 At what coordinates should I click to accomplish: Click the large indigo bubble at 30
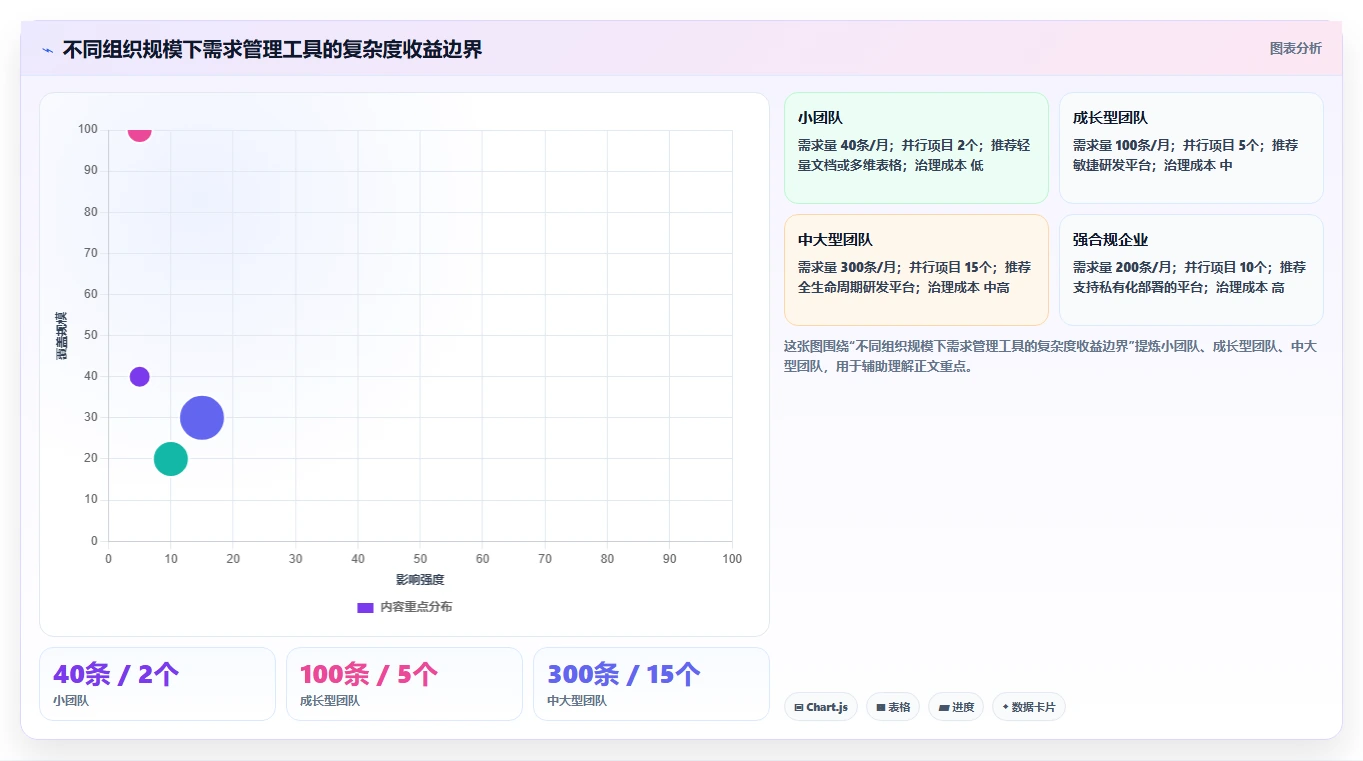(x=202, y=418)
